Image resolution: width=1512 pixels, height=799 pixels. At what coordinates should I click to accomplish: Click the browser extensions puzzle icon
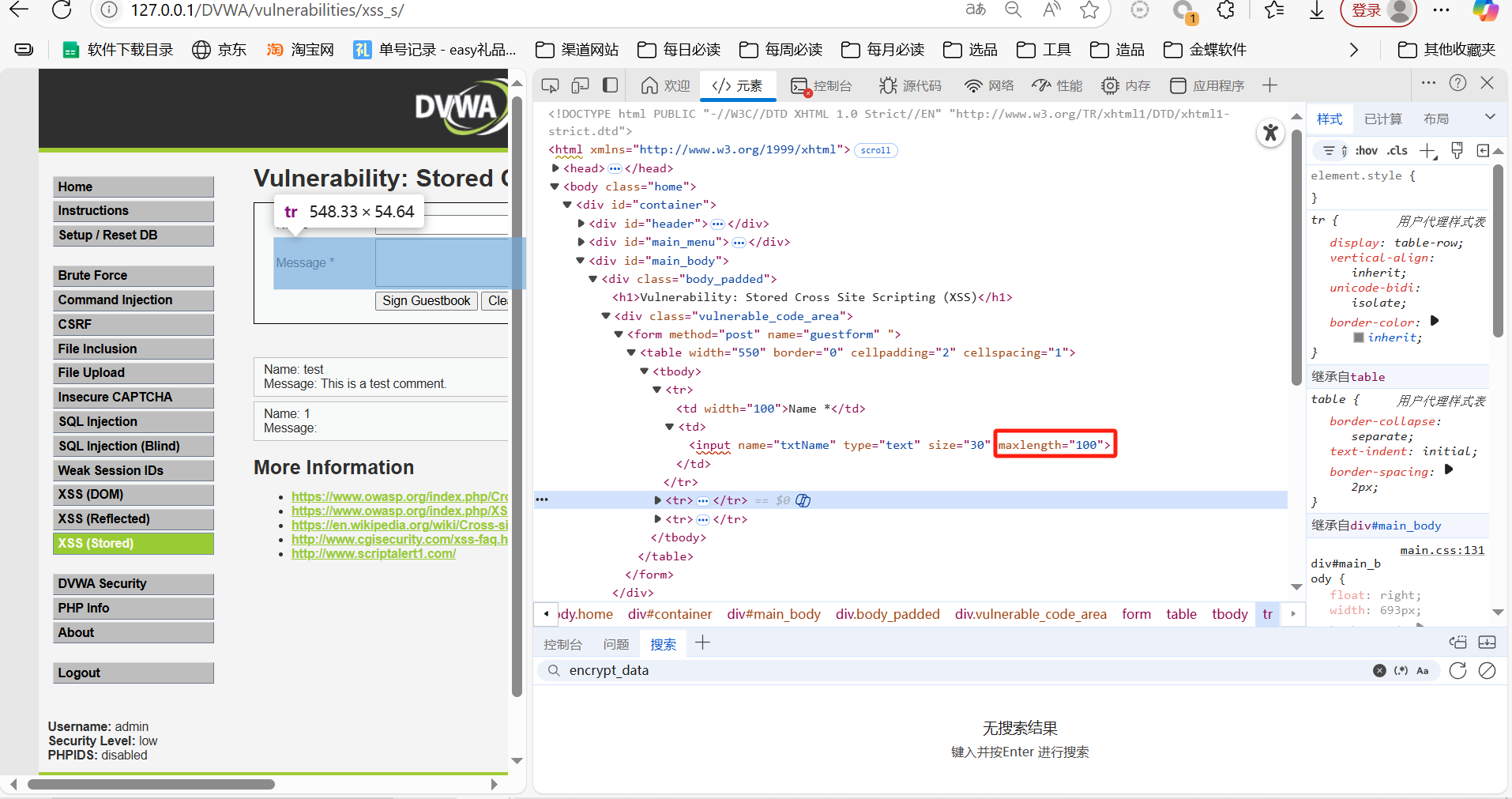(x=1225, y=9)
